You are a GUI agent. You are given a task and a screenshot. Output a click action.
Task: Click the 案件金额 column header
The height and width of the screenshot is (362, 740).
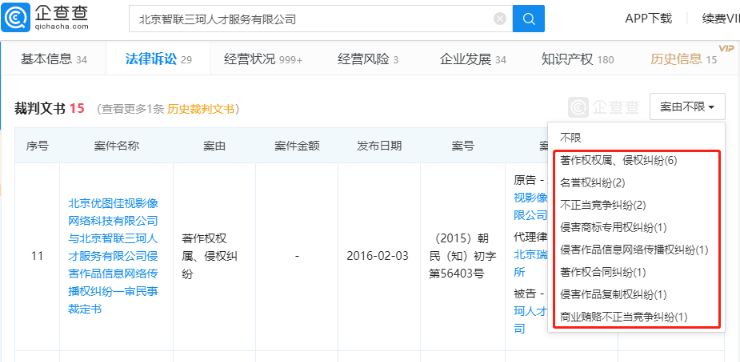297,146
